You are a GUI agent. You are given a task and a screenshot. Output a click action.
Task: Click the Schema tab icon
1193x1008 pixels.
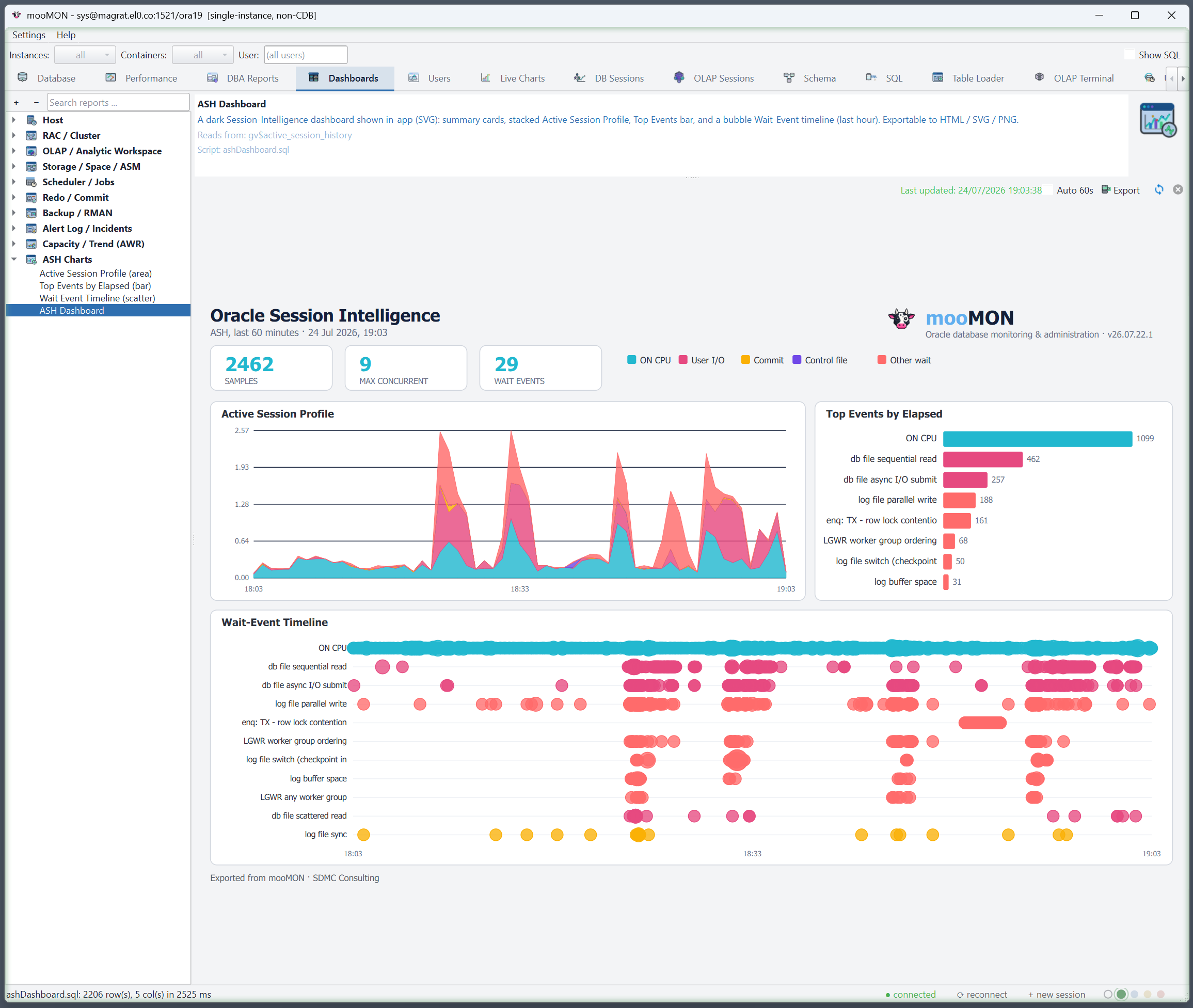(x=789, y=78)
